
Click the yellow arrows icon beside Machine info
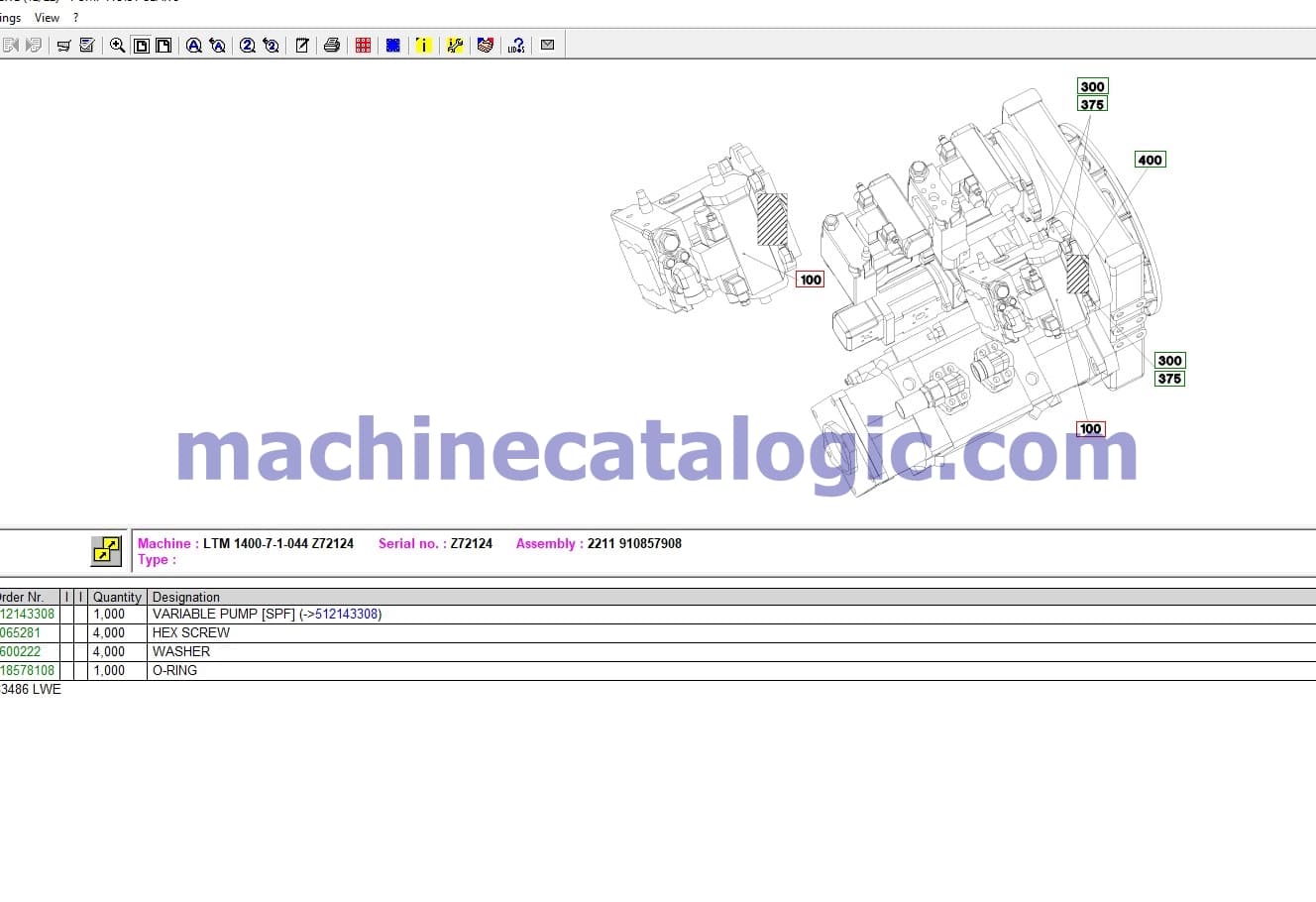click(x=106, y=550)
